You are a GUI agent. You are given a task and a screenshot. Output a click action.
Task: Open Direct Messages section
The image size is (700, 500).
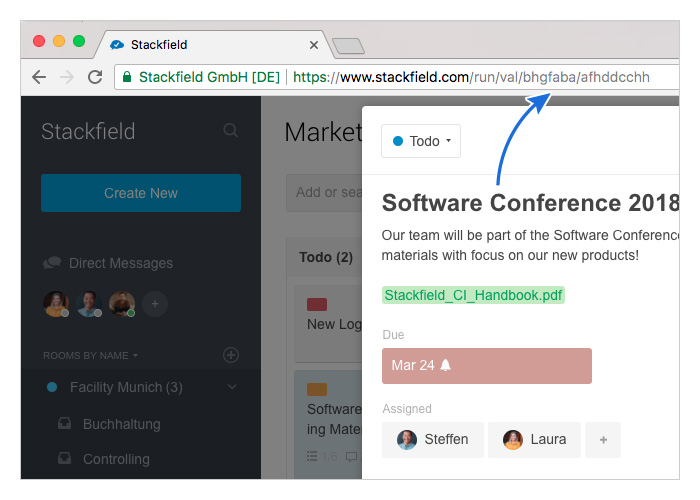coord(121,263)
